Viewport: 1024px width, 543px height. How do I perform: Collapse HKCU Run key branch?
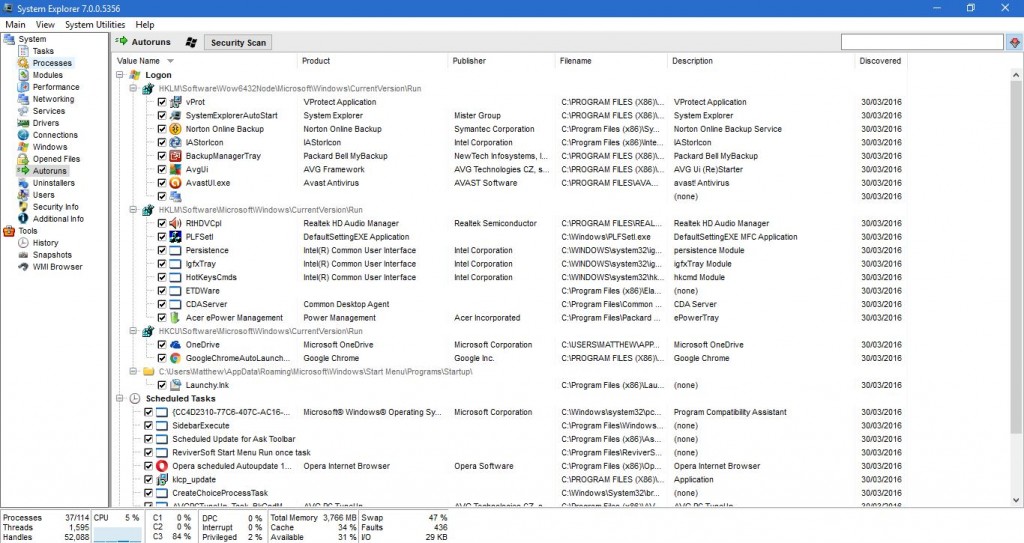coord(133,331)
